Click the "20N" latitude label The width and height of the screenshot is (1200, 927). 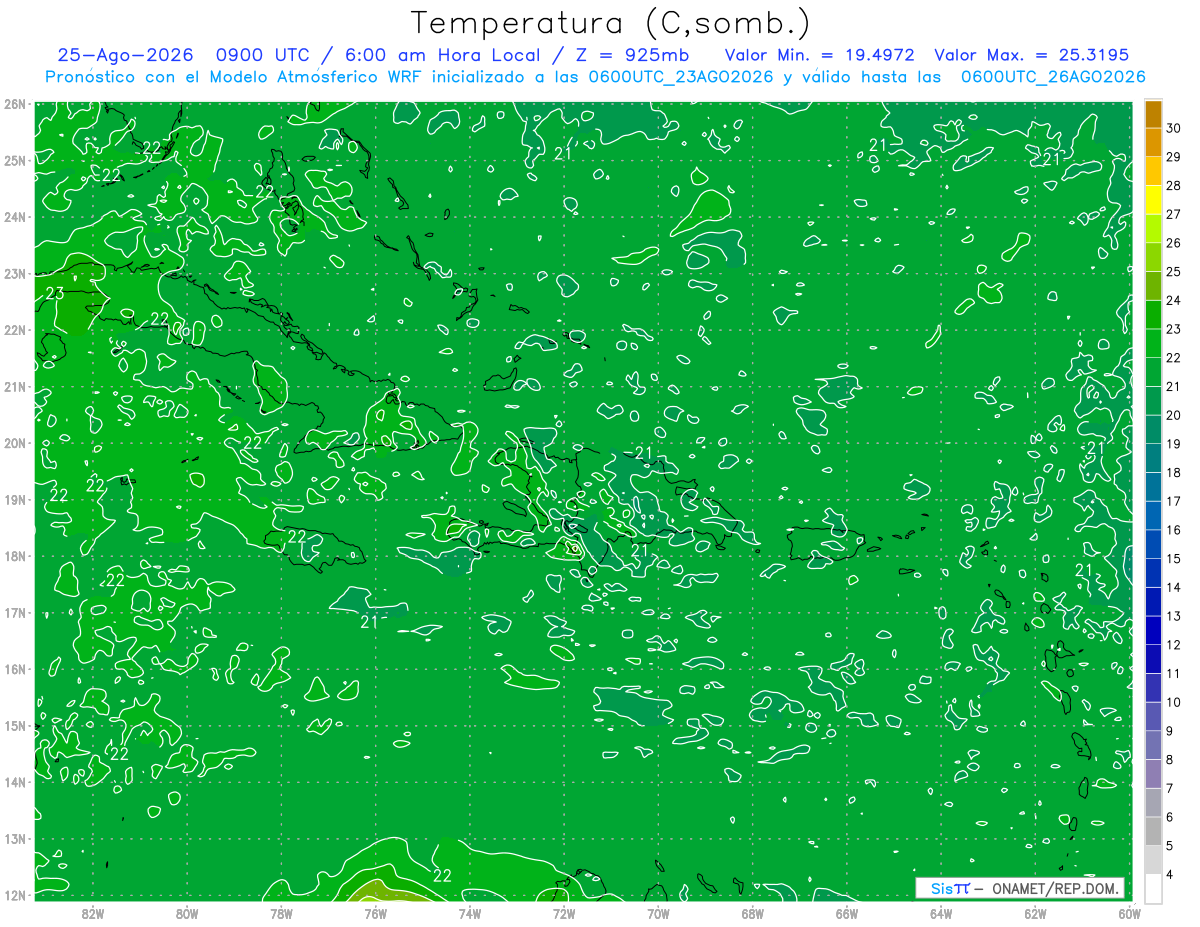click(x=15, y=443)
